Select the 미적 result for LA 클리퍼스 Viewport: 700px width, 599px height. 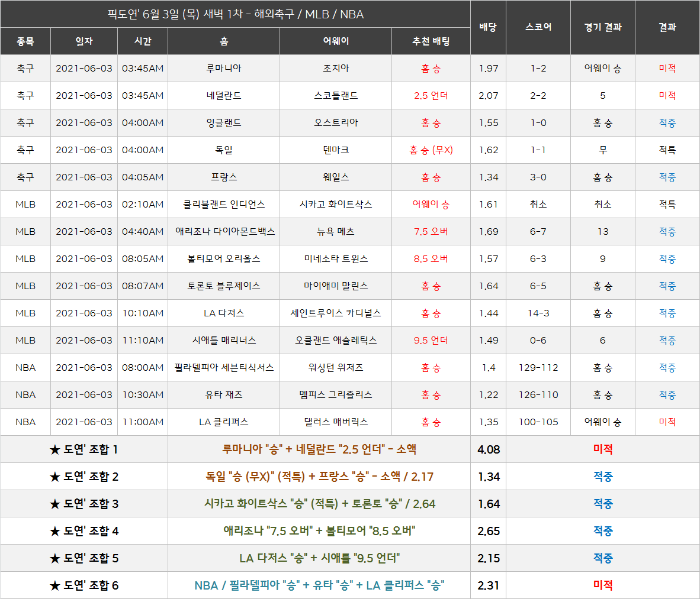pyautogui.click(x=667, y=422)
